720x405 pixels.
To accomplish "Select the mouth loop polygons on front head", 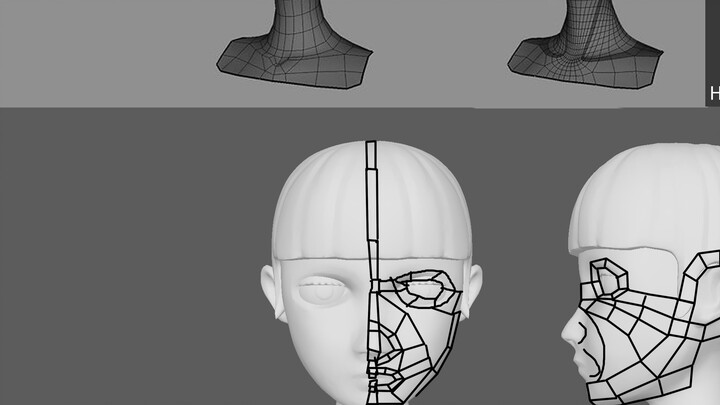I will [x=388, y=379].
